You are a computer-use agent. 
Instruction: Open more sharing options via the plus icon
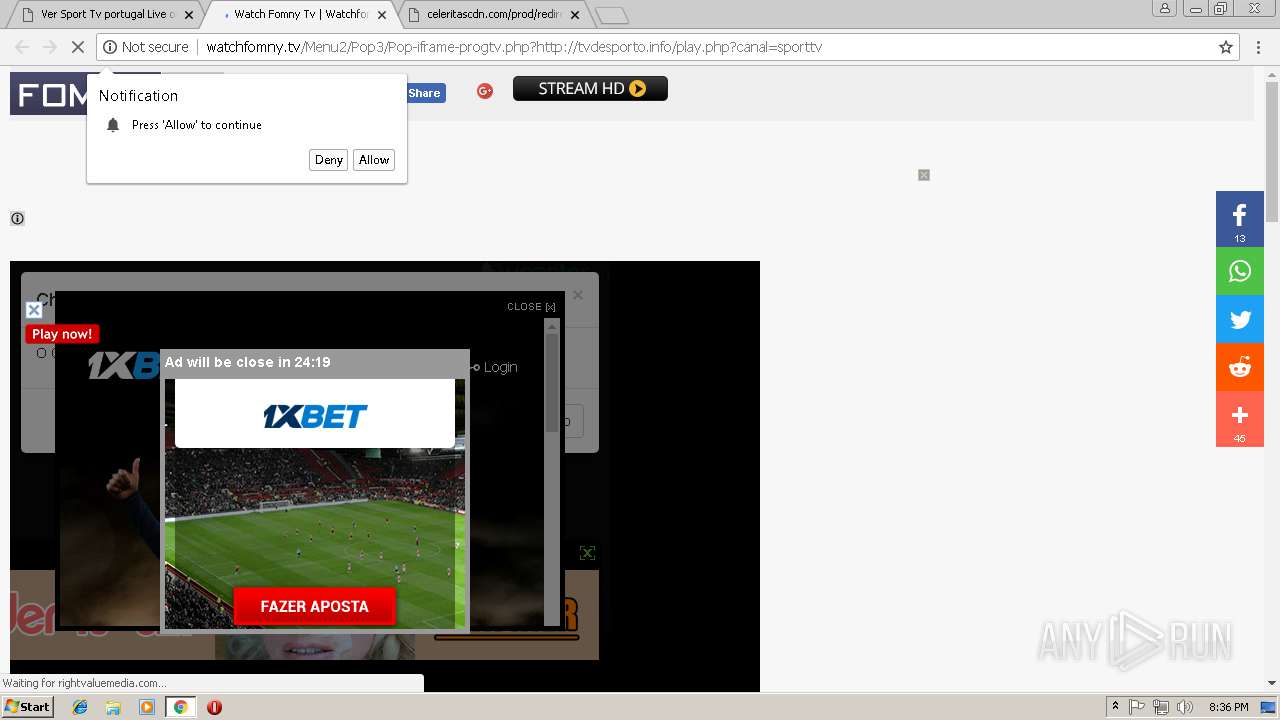[x=1240, y=419]
